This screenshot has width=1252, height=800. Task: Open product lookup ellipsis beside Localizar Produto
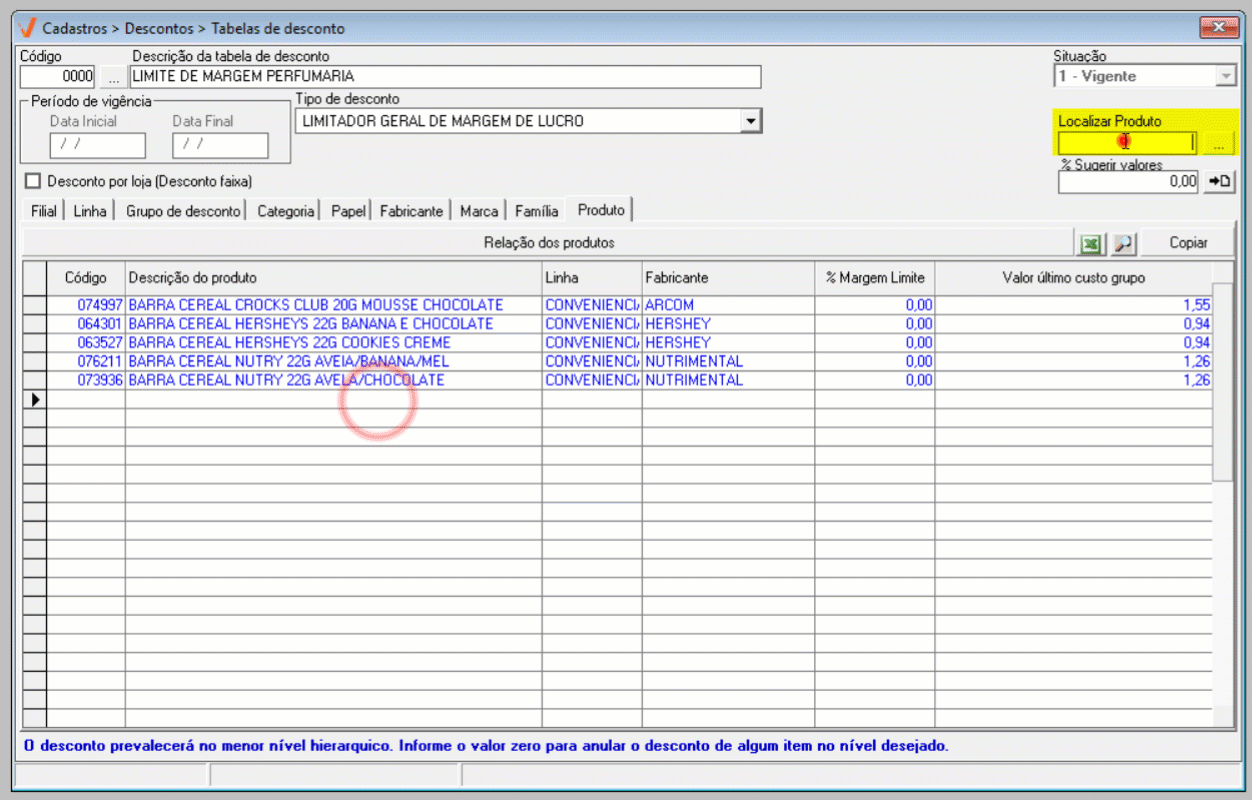[1218, 144]
